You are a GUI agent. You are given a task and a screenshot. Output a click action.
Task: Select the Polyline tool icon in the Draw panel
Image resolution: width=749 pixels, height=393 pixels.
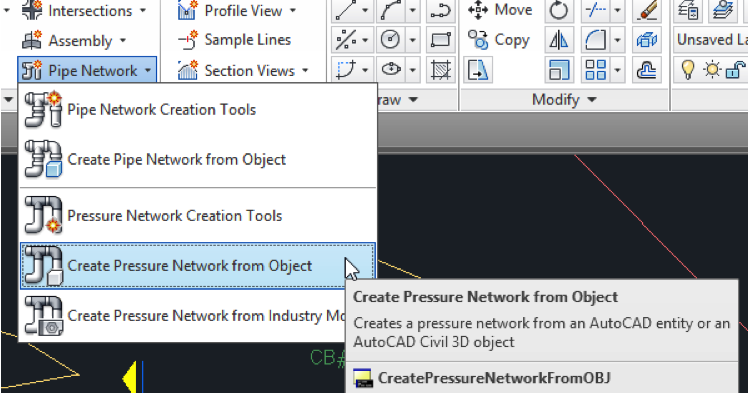click(x=440, y=11)
